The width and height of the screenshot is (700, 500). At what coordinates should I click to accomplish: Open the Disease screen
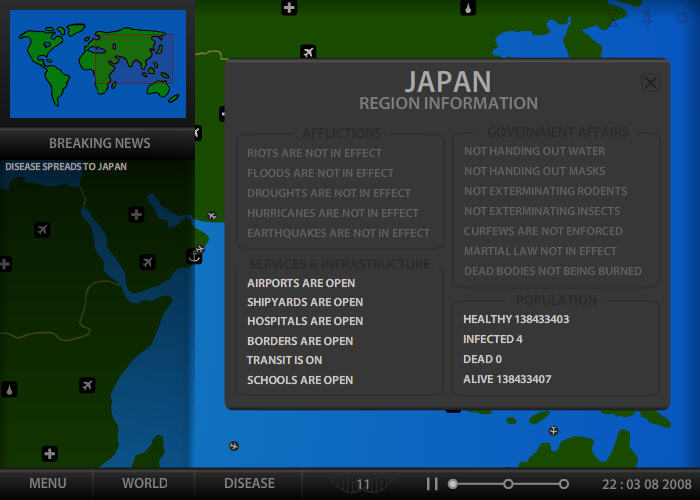click(249, 483)
